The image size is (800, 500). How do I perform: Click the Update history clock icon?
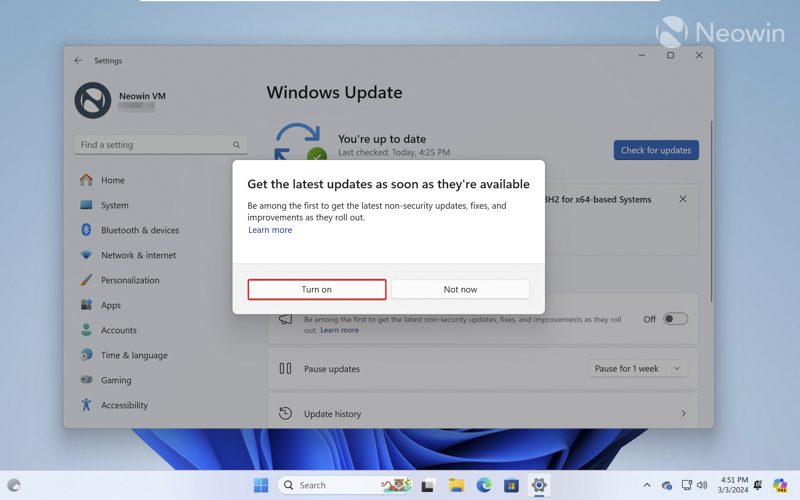pyautogui.click(x=285, y=413)
